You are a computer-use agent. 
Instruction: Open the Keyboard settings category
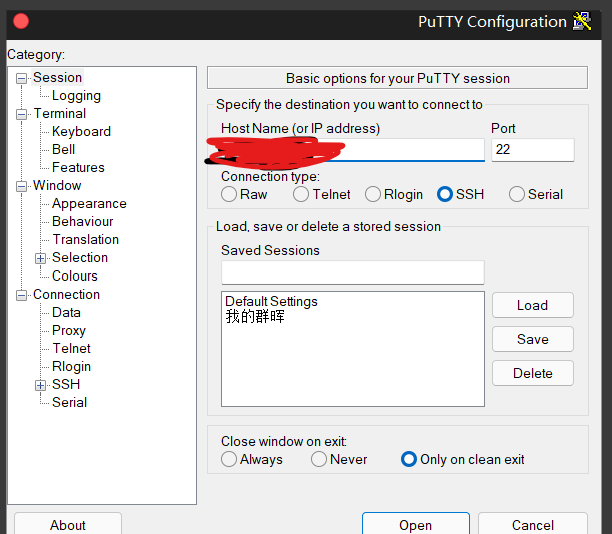tap(82, 132)
